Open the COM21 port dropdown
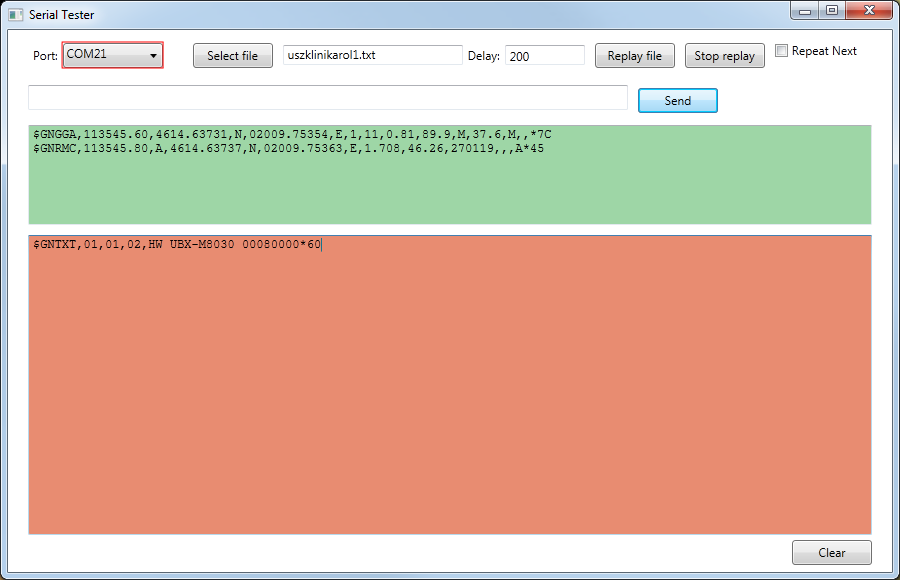Screen dimensions: 900x580 pos(112,55)
